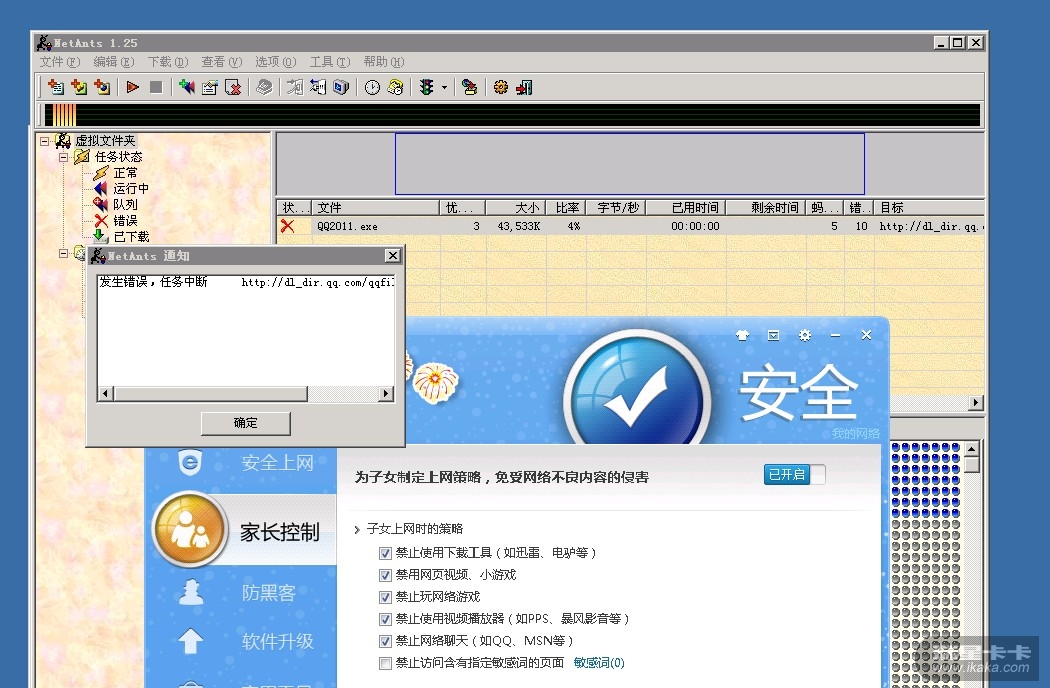Uncheck 禁用网页视频、小游戏 checkbox
Viewport: 1050px width, 688px height.
(x=385, y=575)
